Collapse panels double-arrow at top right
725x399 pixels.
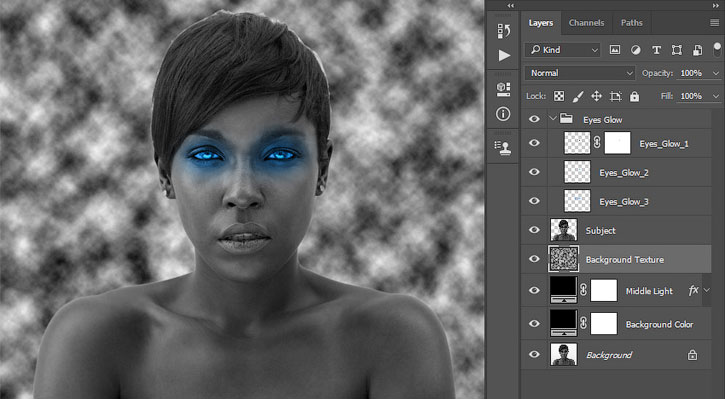[716, 6]
